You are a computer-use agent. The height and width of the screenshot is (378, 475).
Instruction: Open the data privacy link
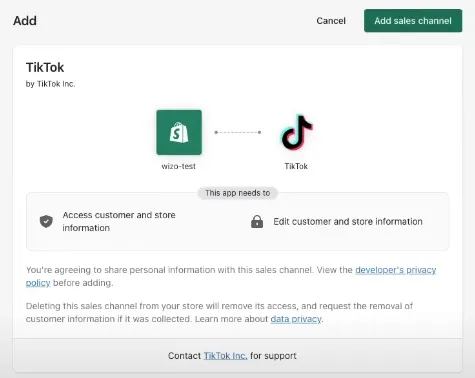click(x=296, y=319)
